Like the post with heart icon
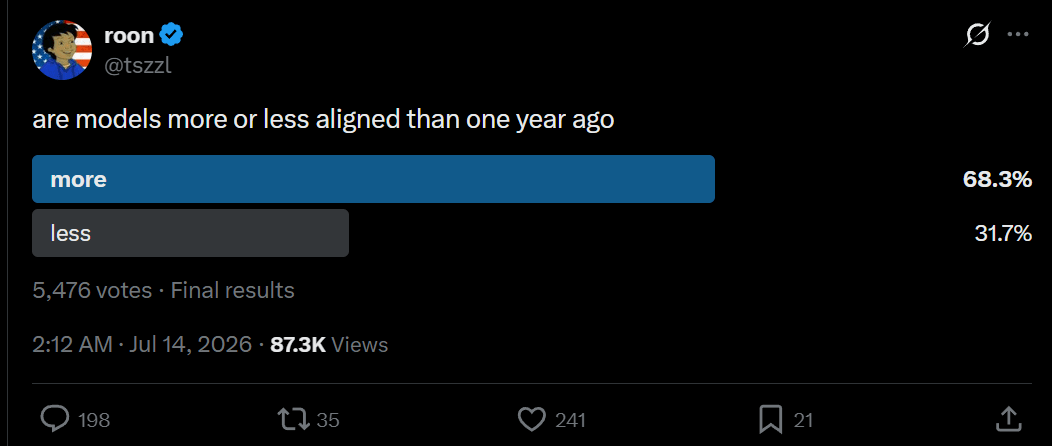 coord(532,420)
